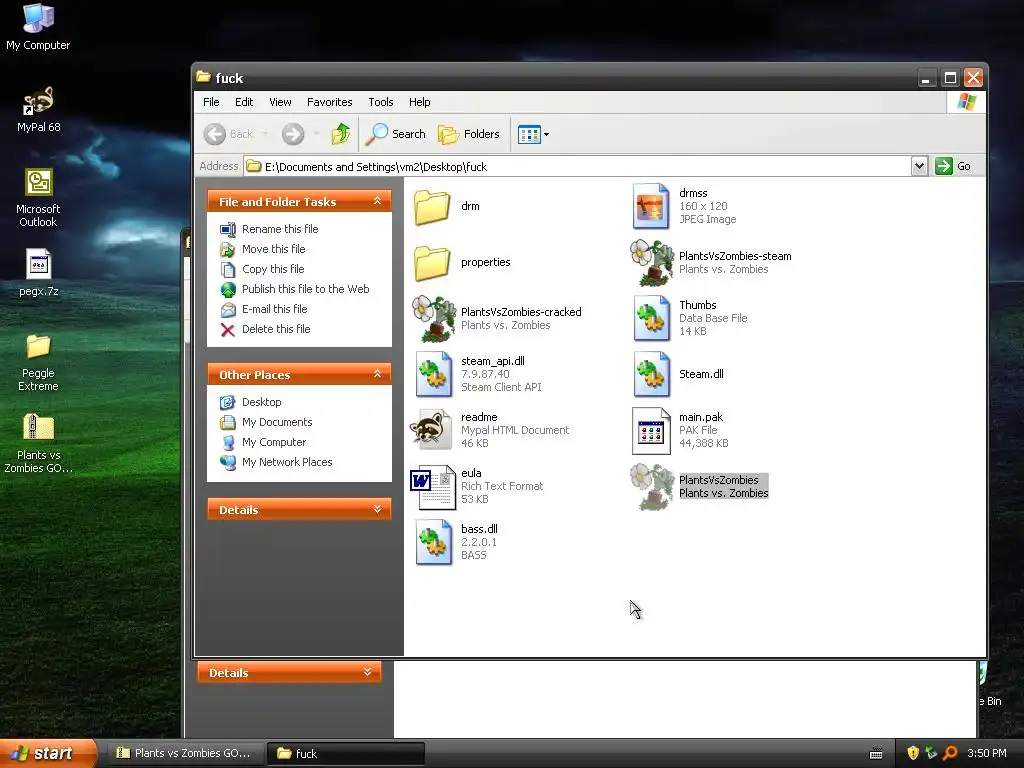Viewport: 1024px width, 768px height.
Task: Open Forward history dropdown arrow
Action: click(x=316, y=135)
